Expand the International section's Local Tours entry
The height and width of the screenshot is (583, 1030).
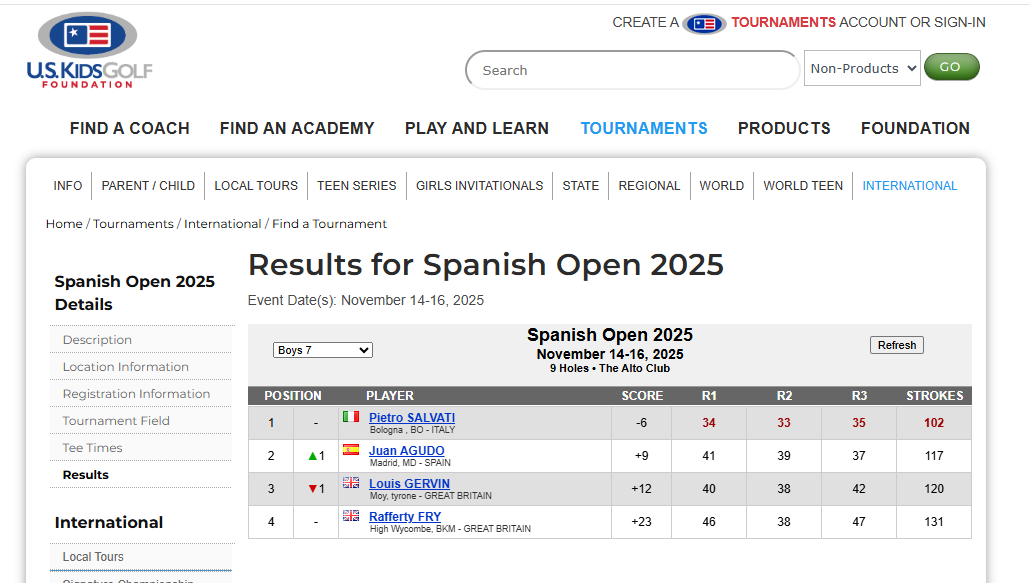tap(93, 556)
